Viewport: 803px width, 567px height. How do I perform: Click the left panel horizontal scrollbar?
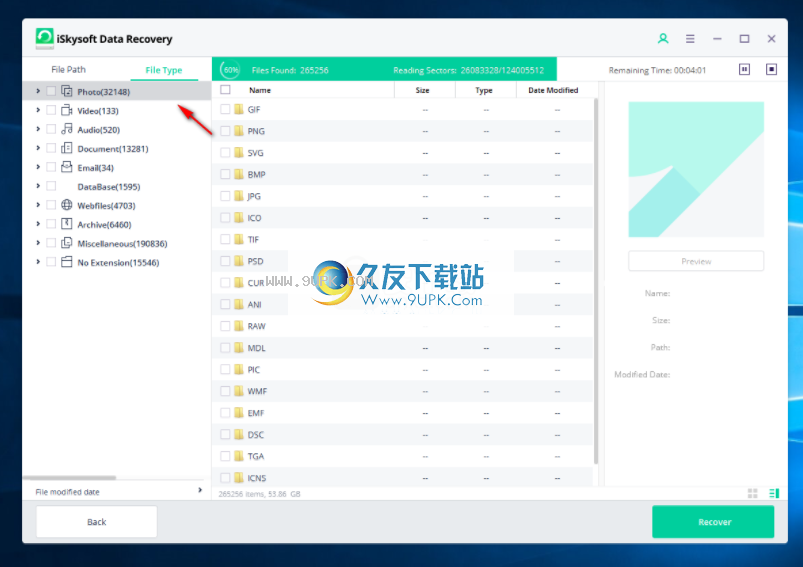tap(69, 477)
